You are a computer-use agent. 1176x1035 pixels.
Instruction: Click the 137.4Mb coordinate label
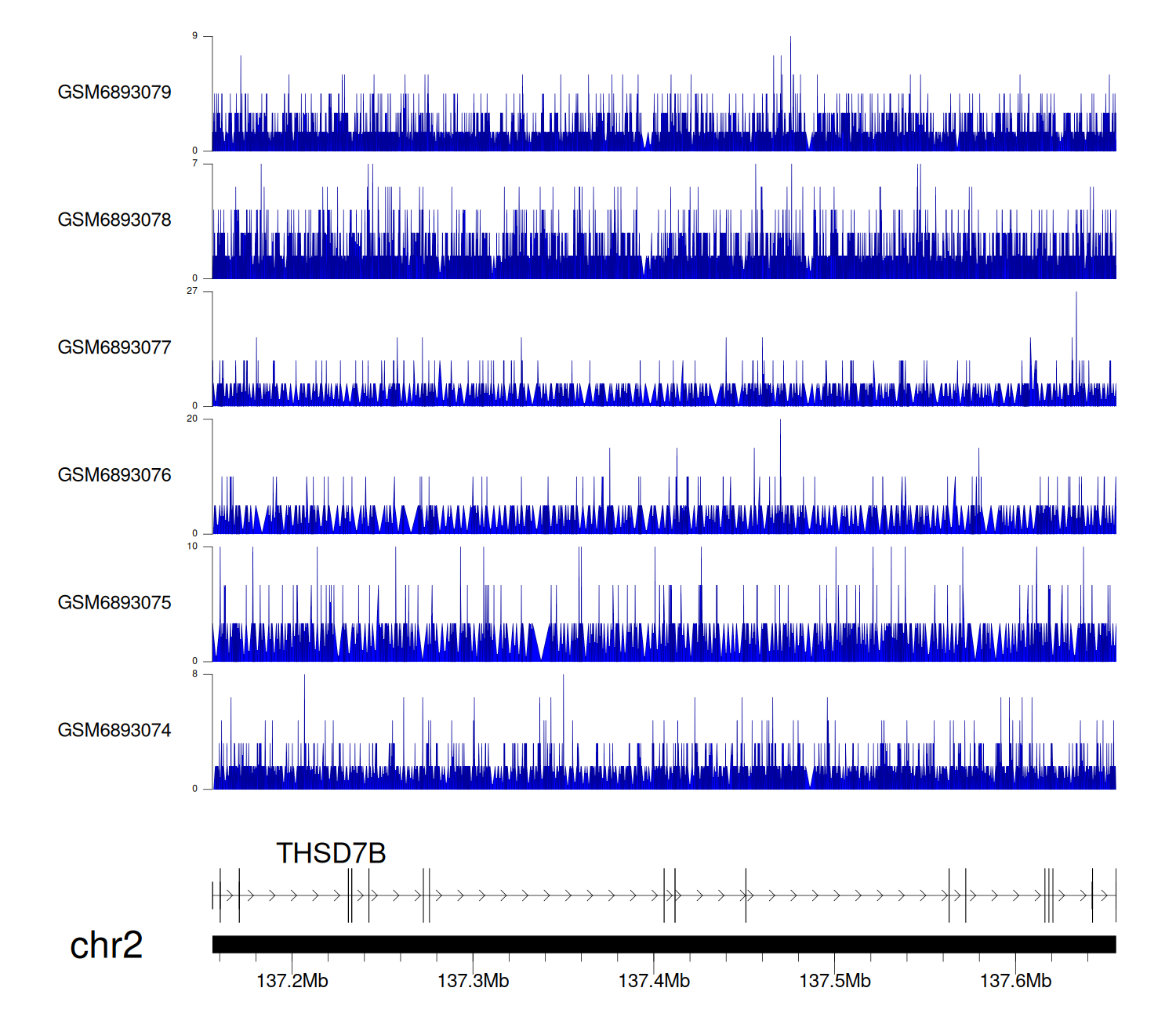coord(654,981)
